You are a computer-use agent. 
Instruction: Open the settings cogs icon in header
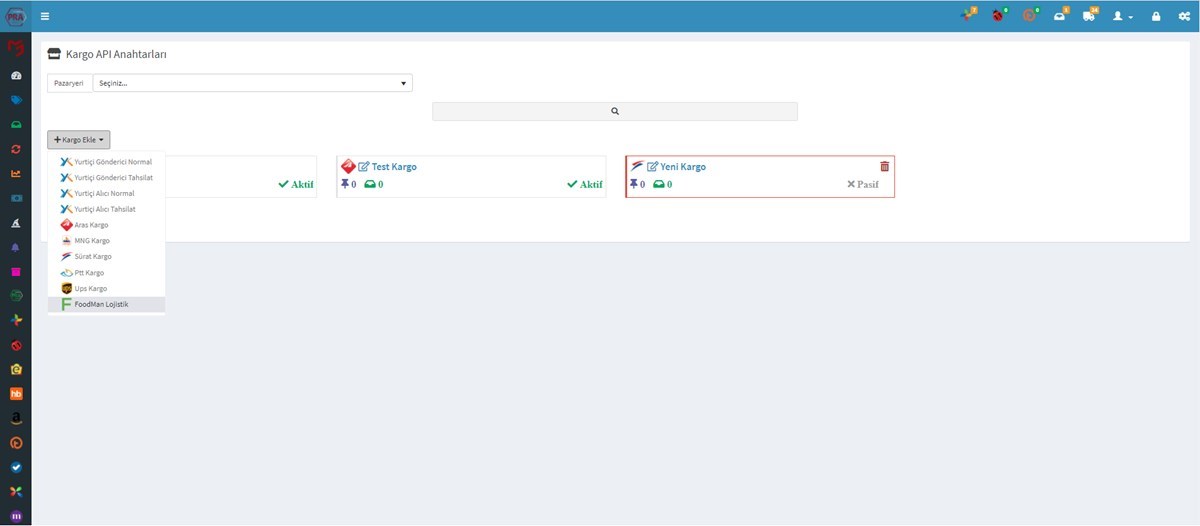pyautogui.click(x=1183, y=17)
